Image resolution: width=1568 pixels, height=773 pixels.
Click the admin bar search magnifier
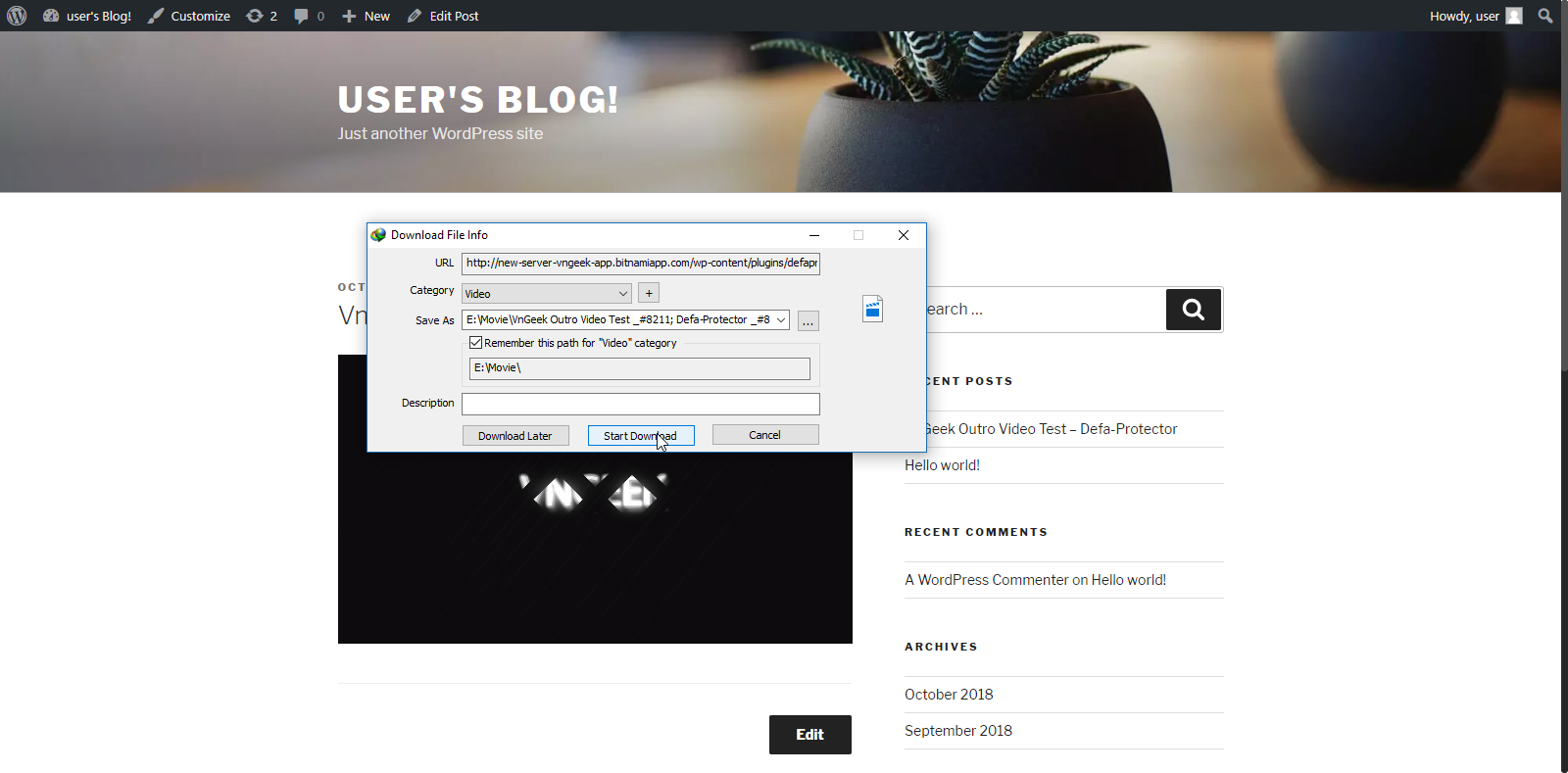click(1545, 16)
